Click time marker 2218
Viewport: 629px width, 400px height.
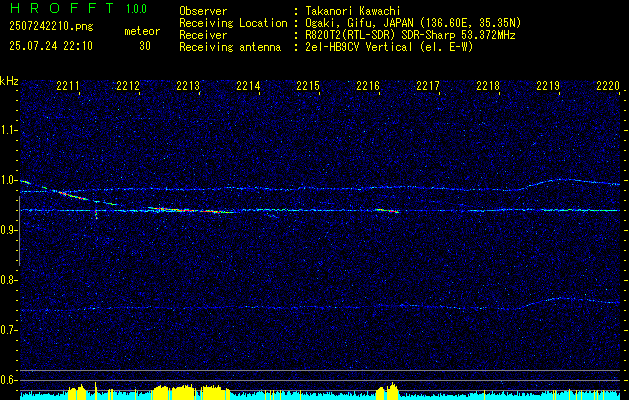pos(488,85)
